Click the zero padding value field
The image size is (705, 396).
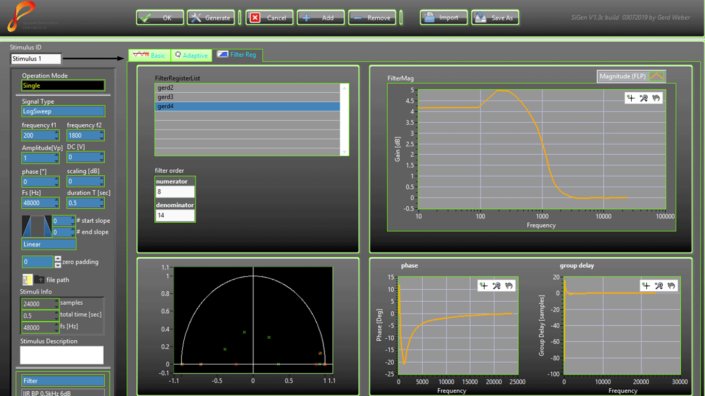click(x=37, y=262)
